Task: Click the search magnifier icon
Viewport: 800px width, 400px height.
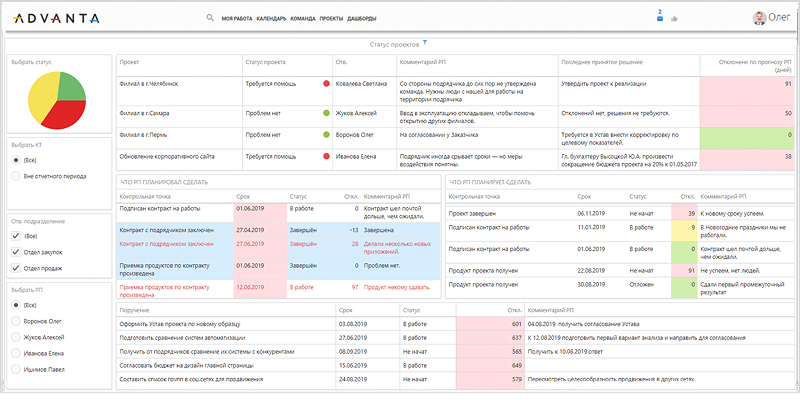Action: coord(210,18)
